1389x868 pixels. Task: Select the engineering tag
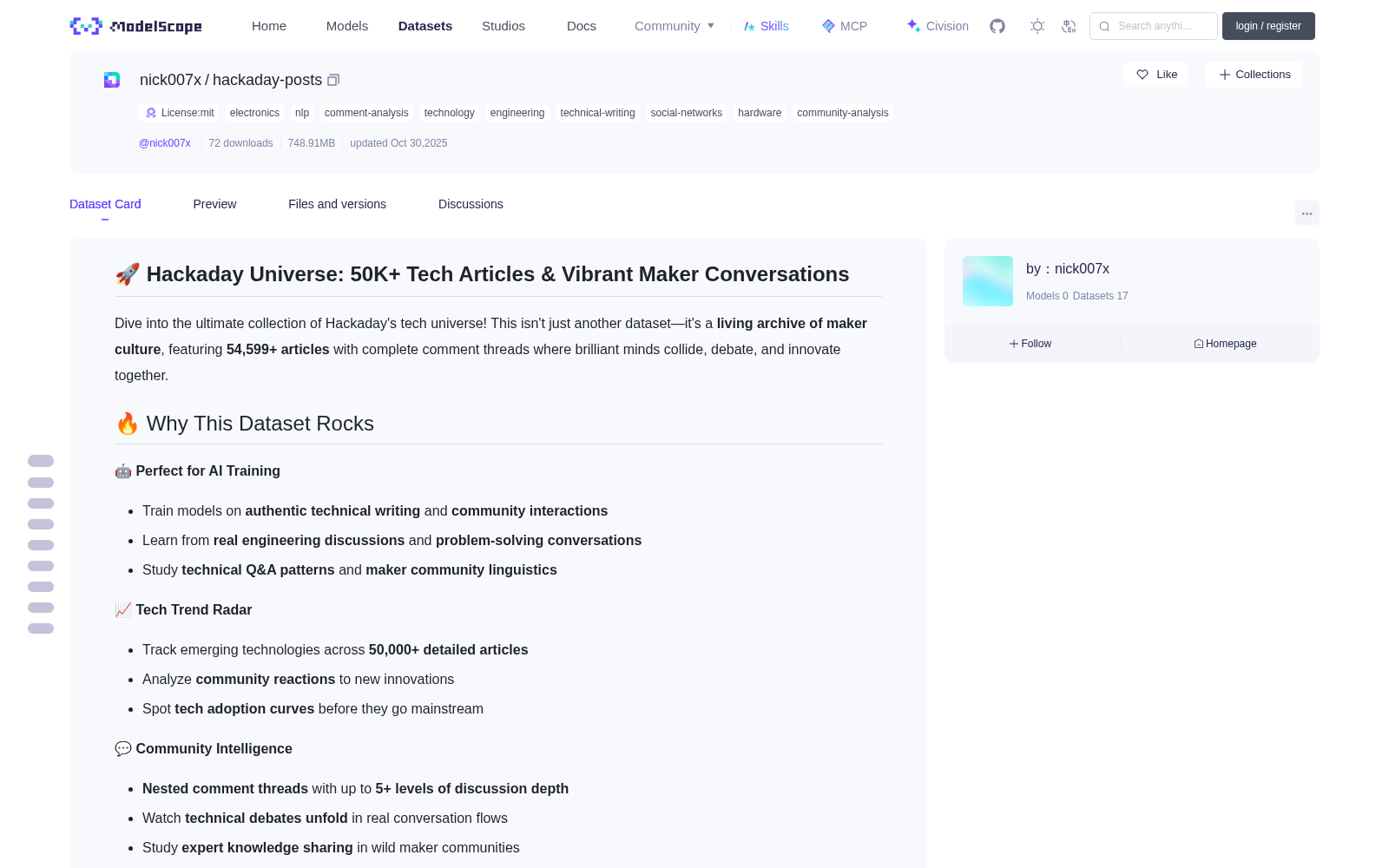coord(517,113)
